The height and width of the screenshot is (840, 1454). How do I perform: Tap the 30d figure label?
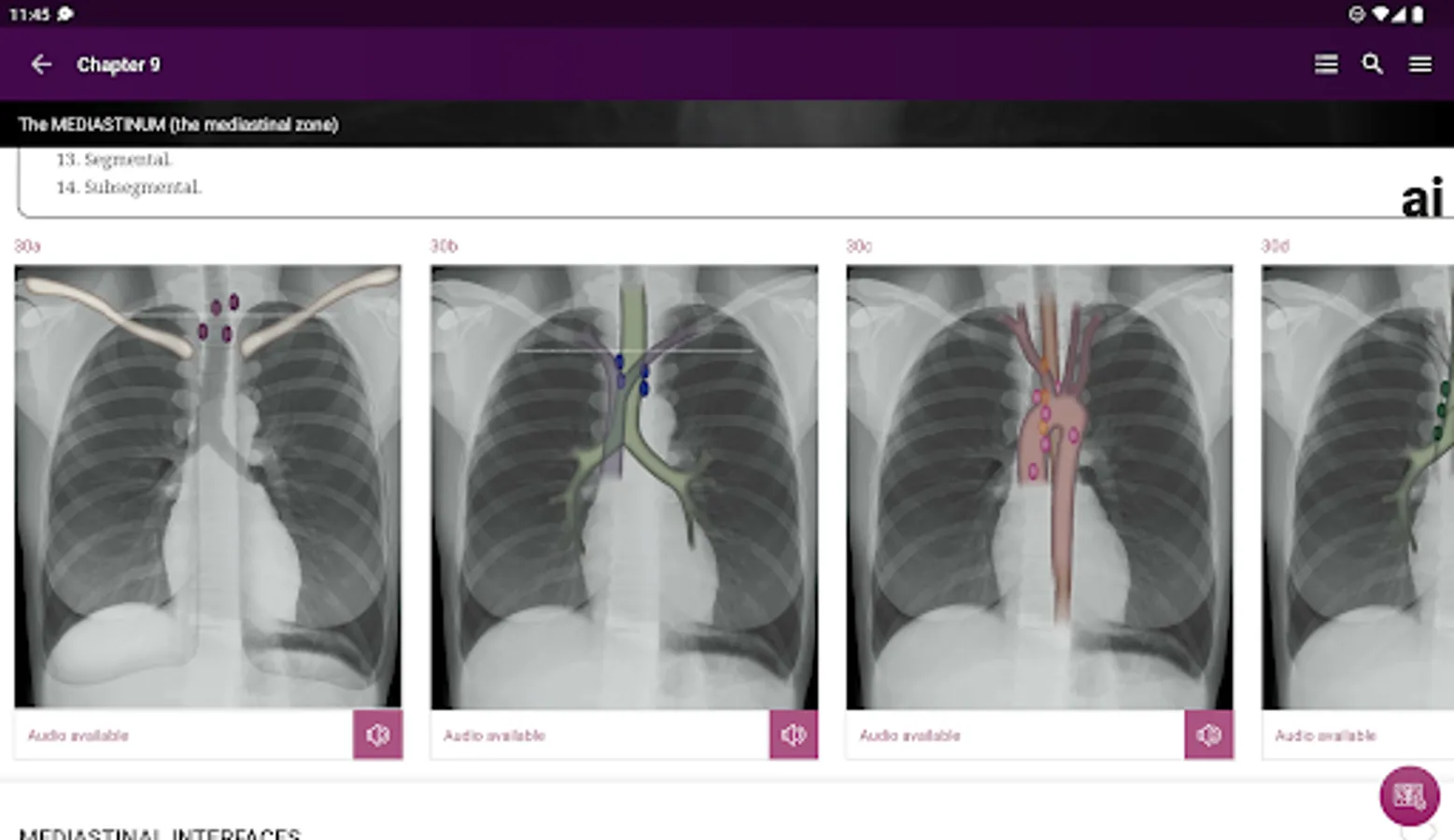coord(1276,246)
